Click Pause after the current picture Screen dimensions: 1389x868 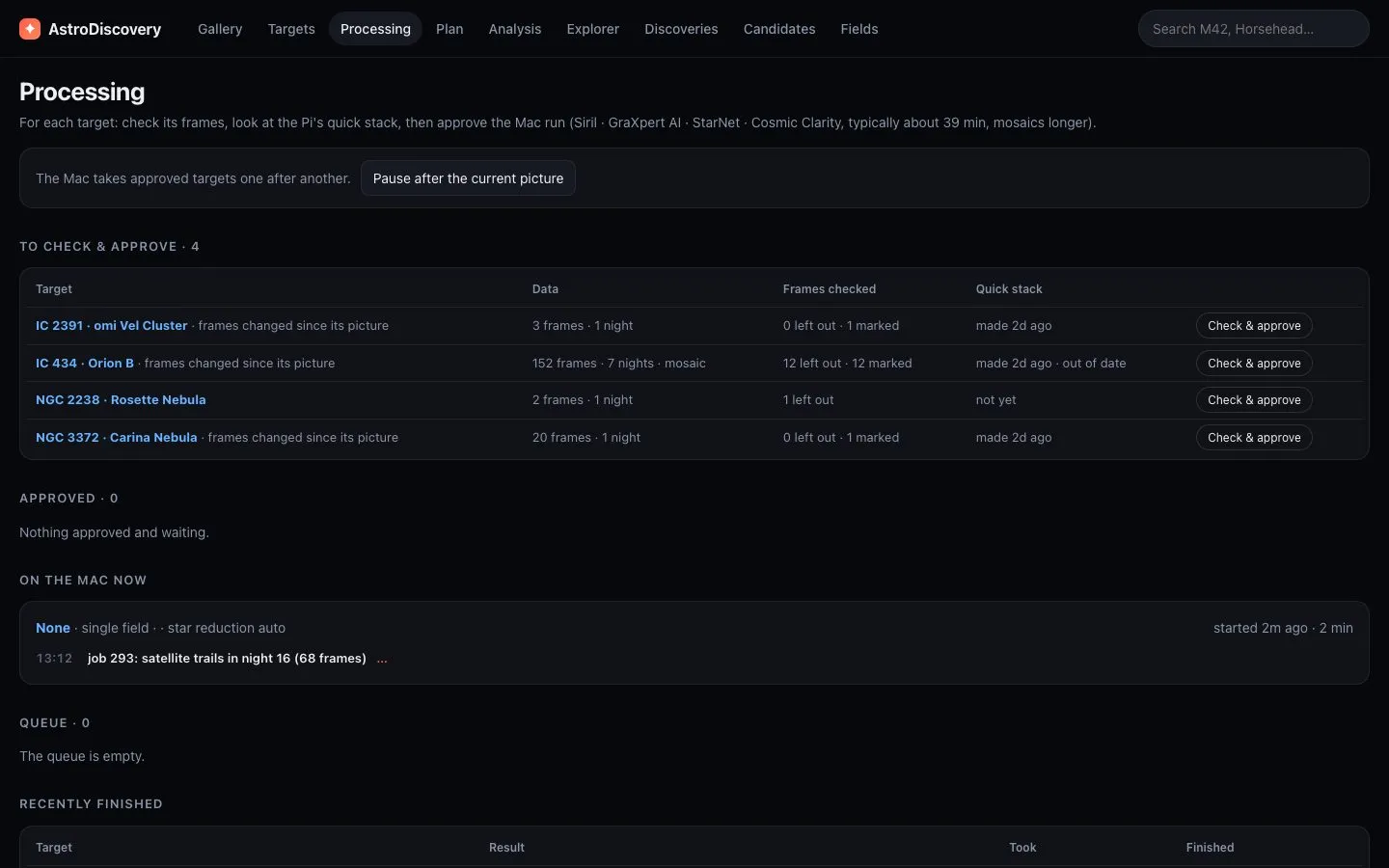(x=468, y=178)
